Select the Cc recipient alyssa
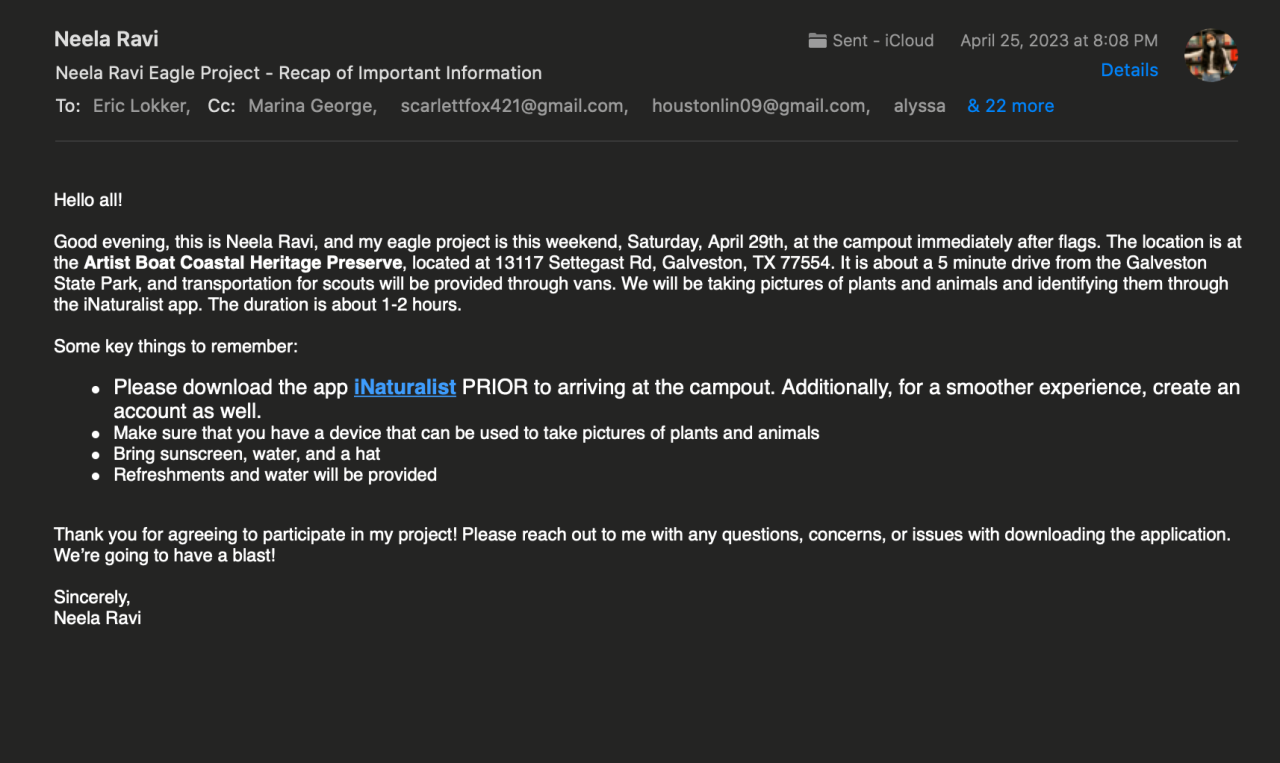Viewport: 1280px width, 763px height. click(919, 106)
